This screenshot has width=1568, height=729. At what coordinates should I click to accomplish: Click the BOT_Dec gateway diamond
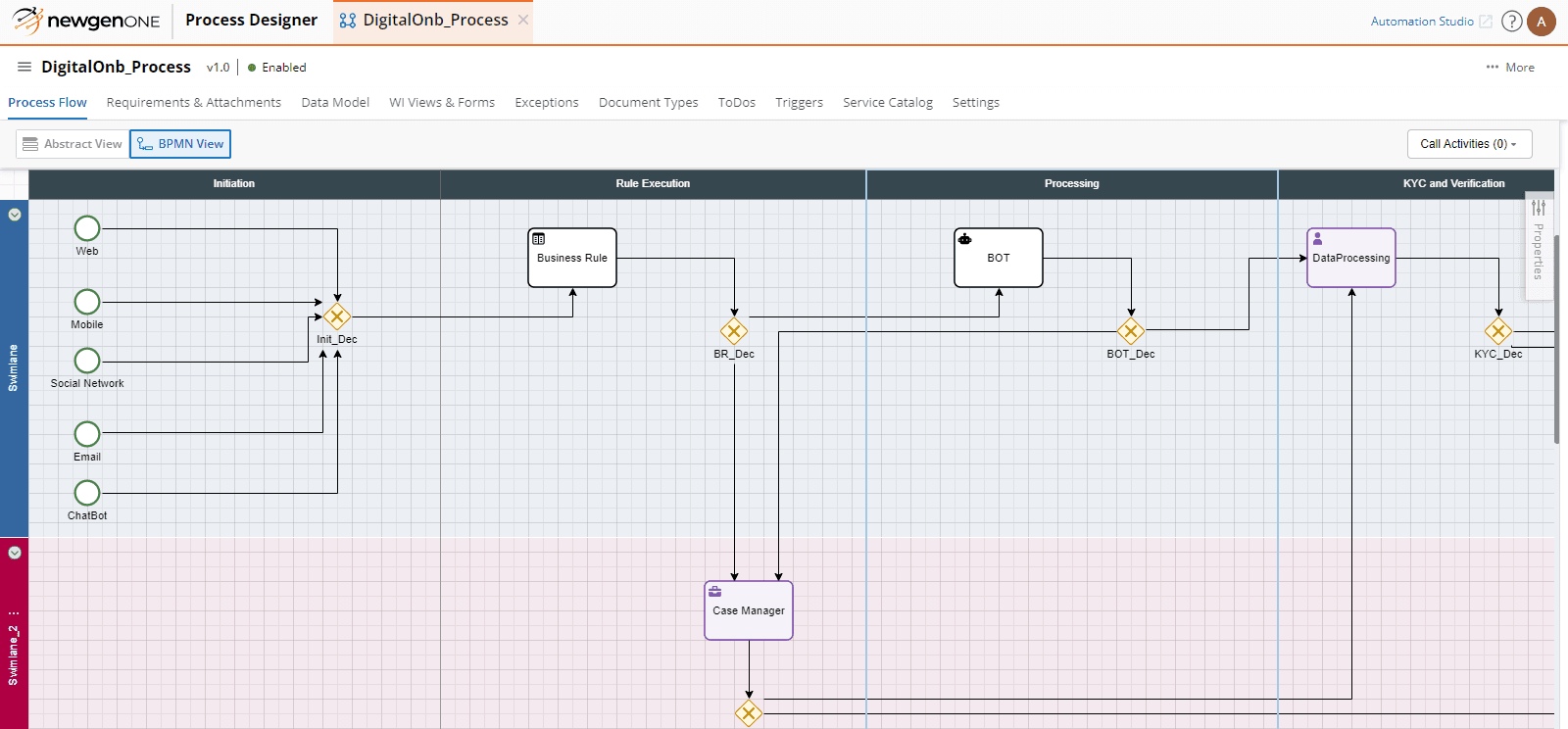tap(1131, 331)
